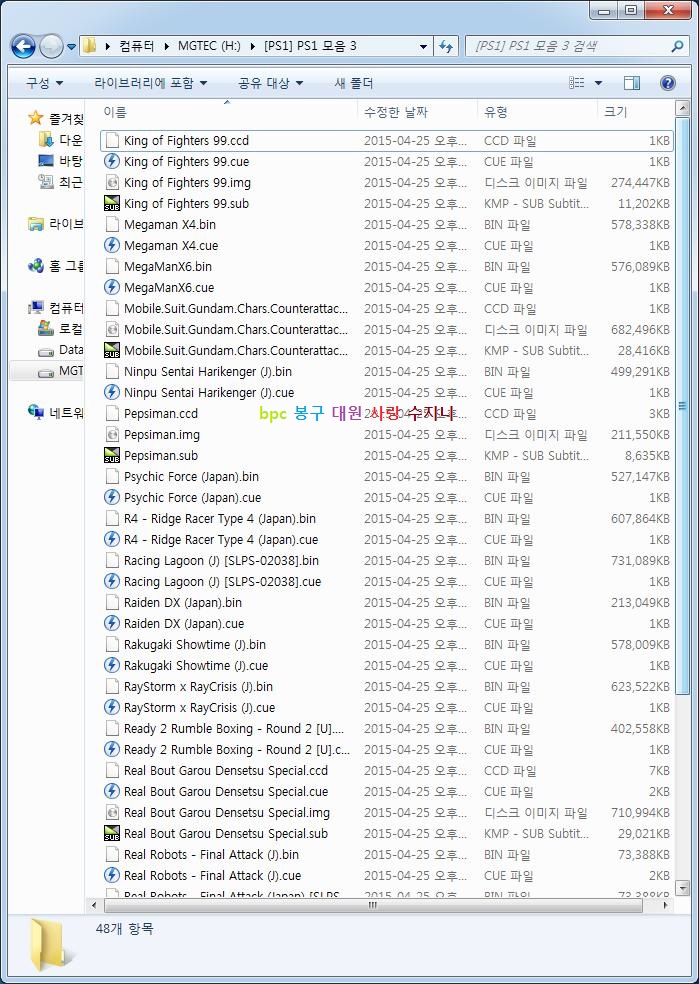The image size is (699, 984).
Task: Click the refresh button beside address bar
Action: [x=446, y=46]
